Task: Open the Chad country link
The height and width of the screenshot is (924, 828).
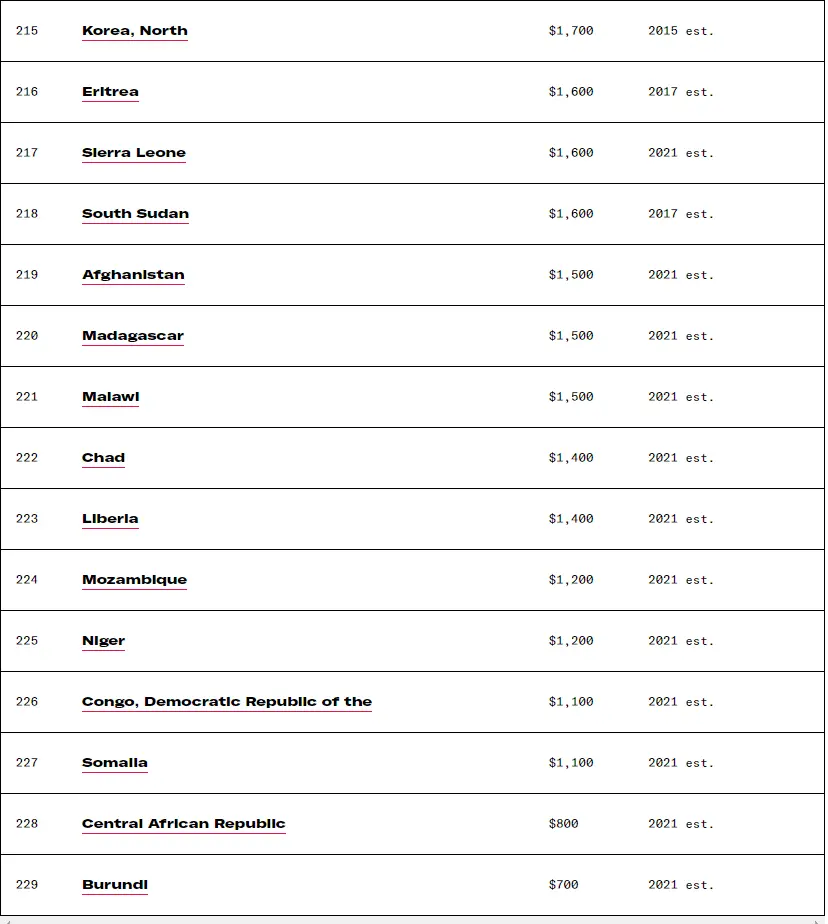Action: [x=103, y=458]
